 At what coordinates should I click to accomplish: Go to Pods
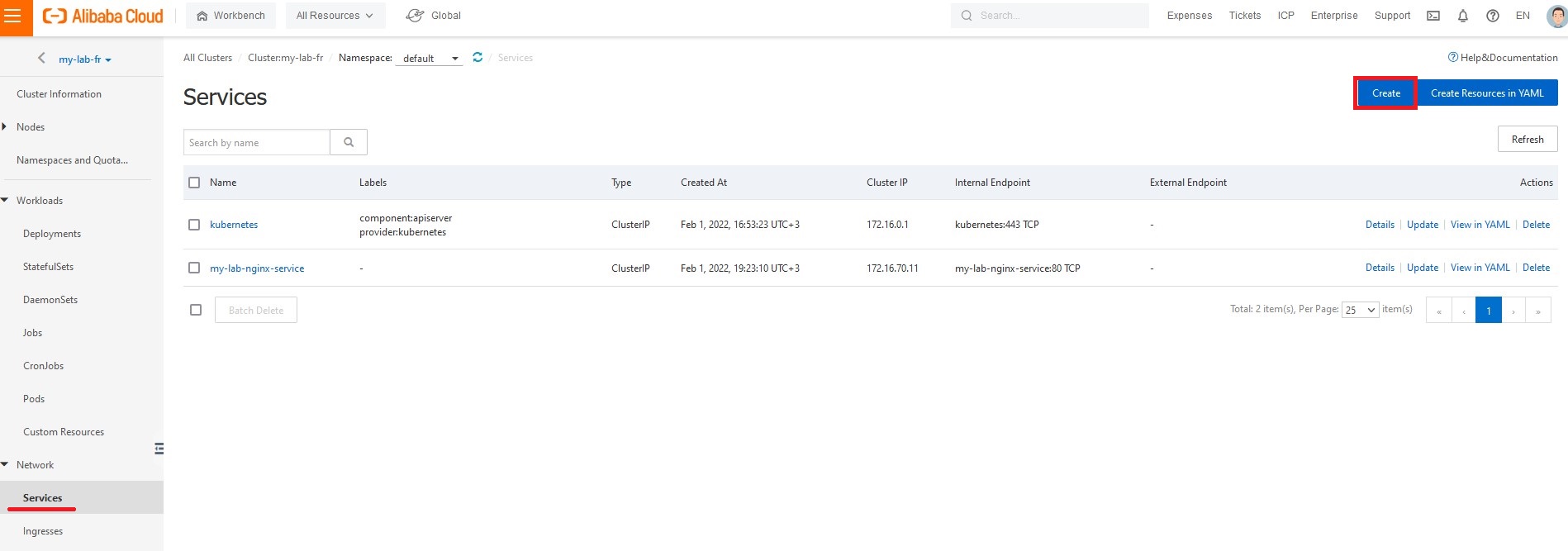coord(34,399)
